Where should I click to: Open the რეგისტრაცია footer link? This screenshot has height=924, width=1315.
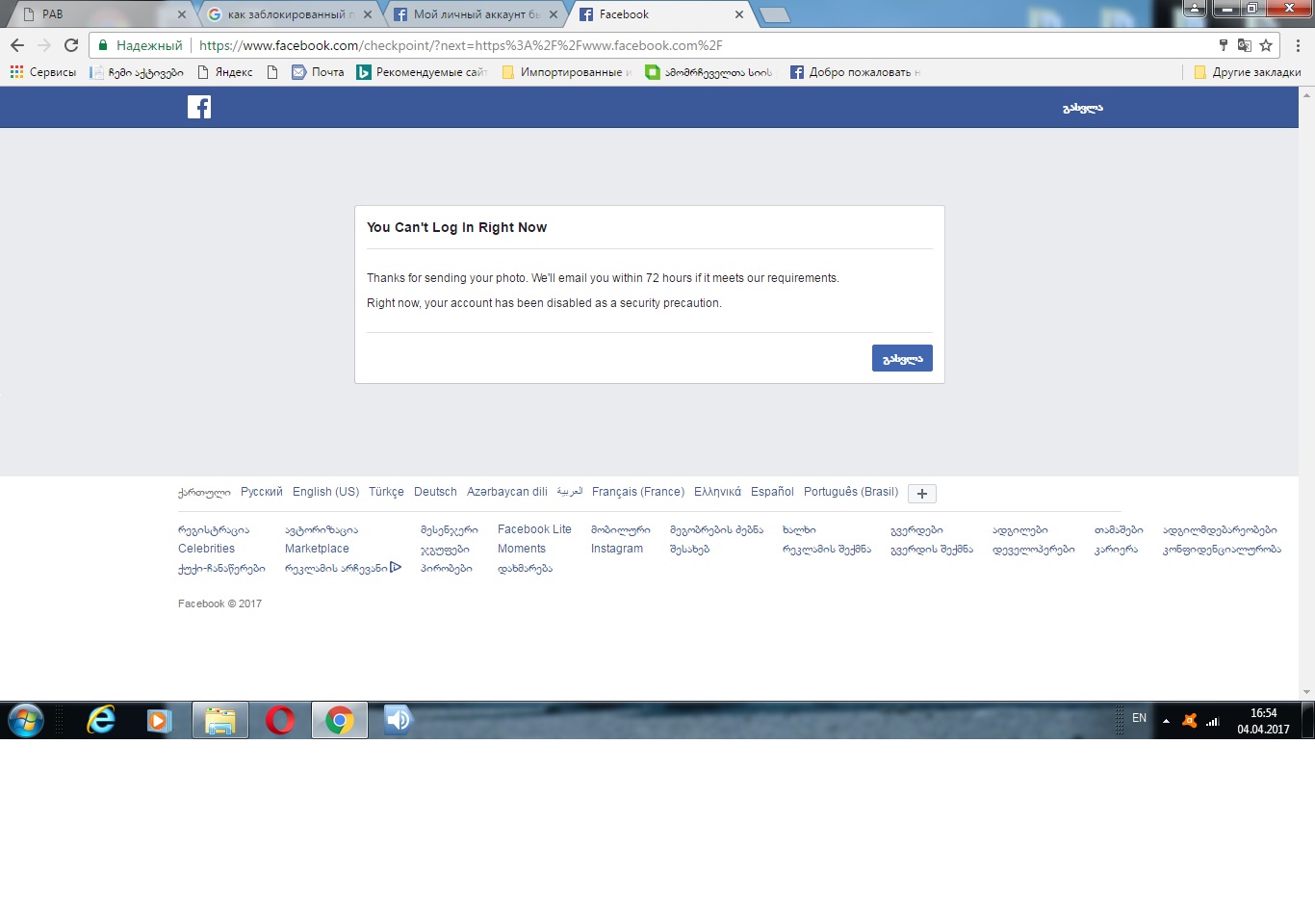(214, 529)
